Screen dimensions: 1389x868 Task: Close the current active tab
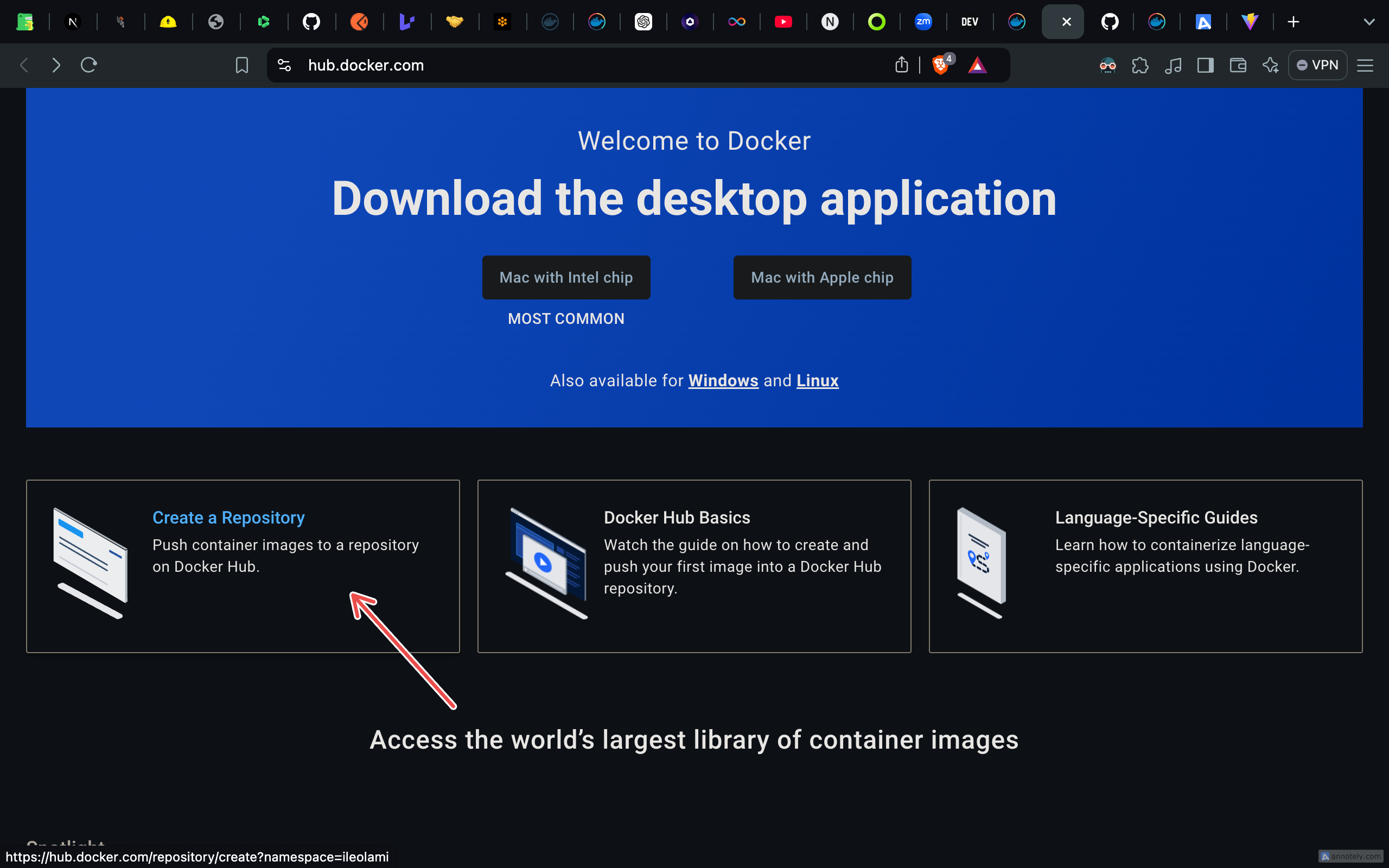tap(1066, 22)
